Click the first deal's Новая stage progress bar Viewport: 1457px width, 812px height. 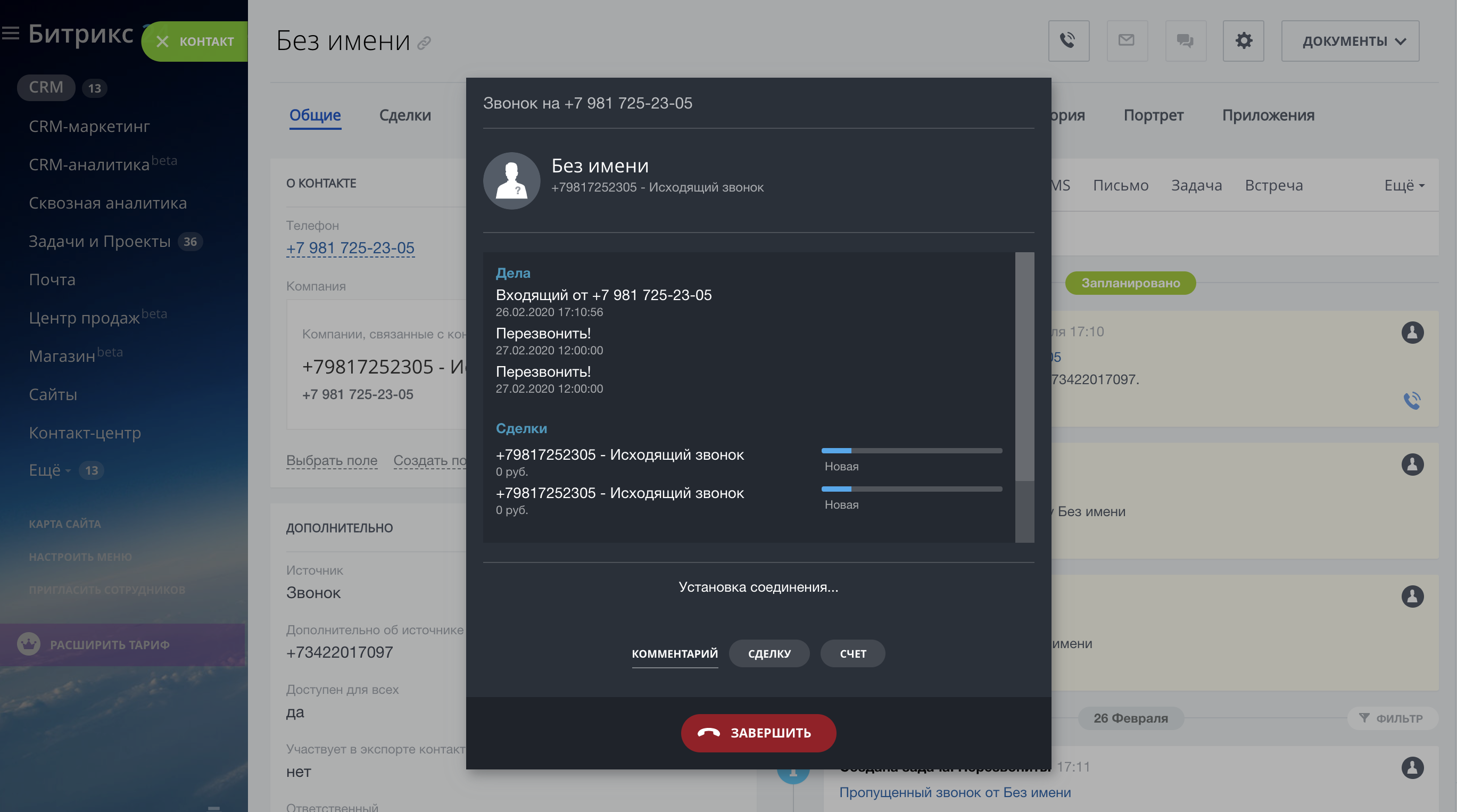[x=911, y=451]
